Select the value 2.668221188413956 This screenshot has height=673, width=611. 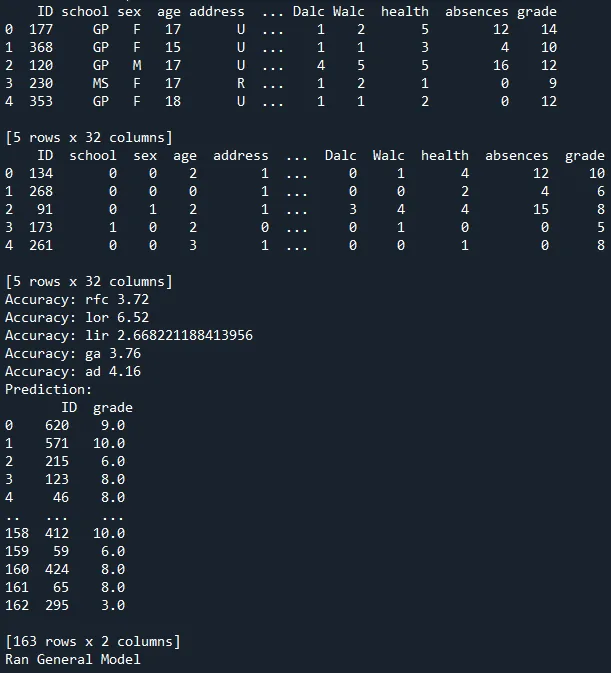[185, 335]
